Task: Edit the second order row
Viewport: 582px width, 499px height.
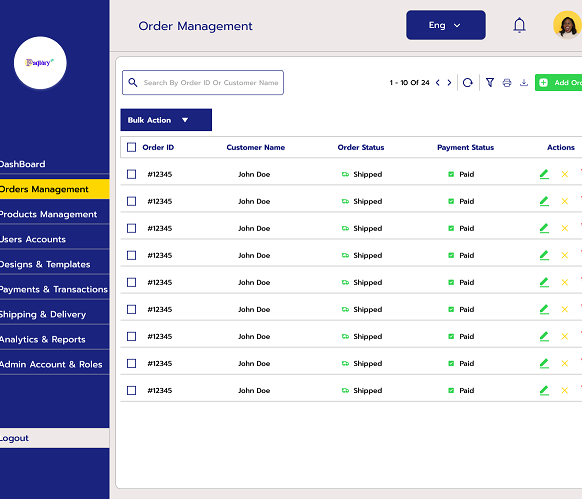Action: (544, 201)
